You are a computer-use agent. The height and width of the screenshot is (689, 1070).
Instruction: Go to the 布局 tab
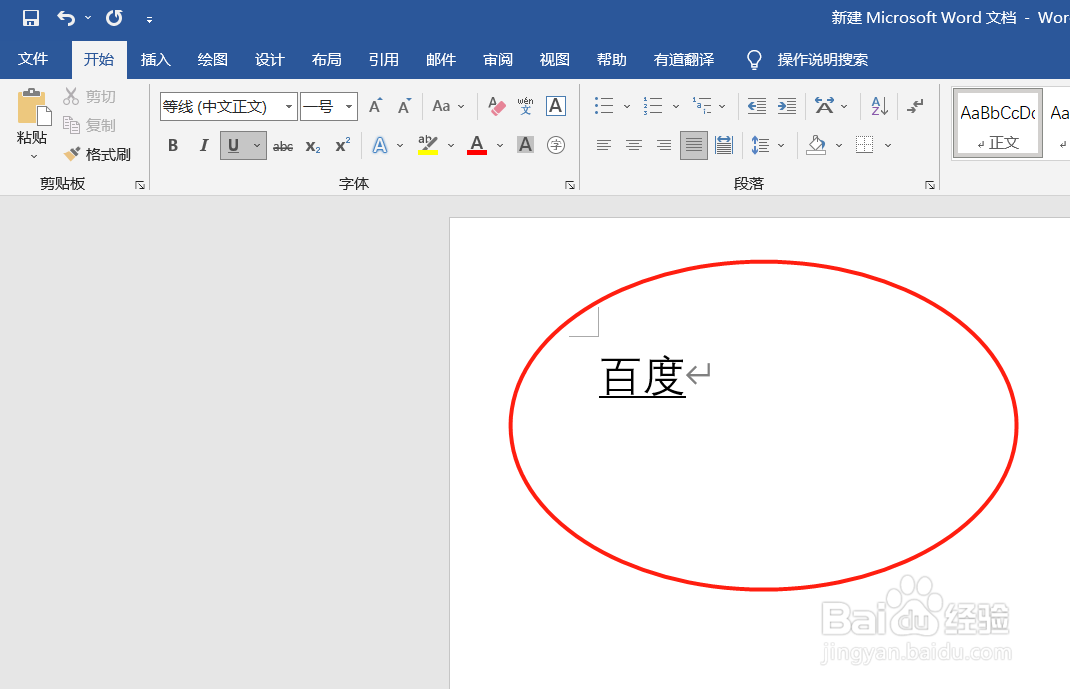(326, 59)
